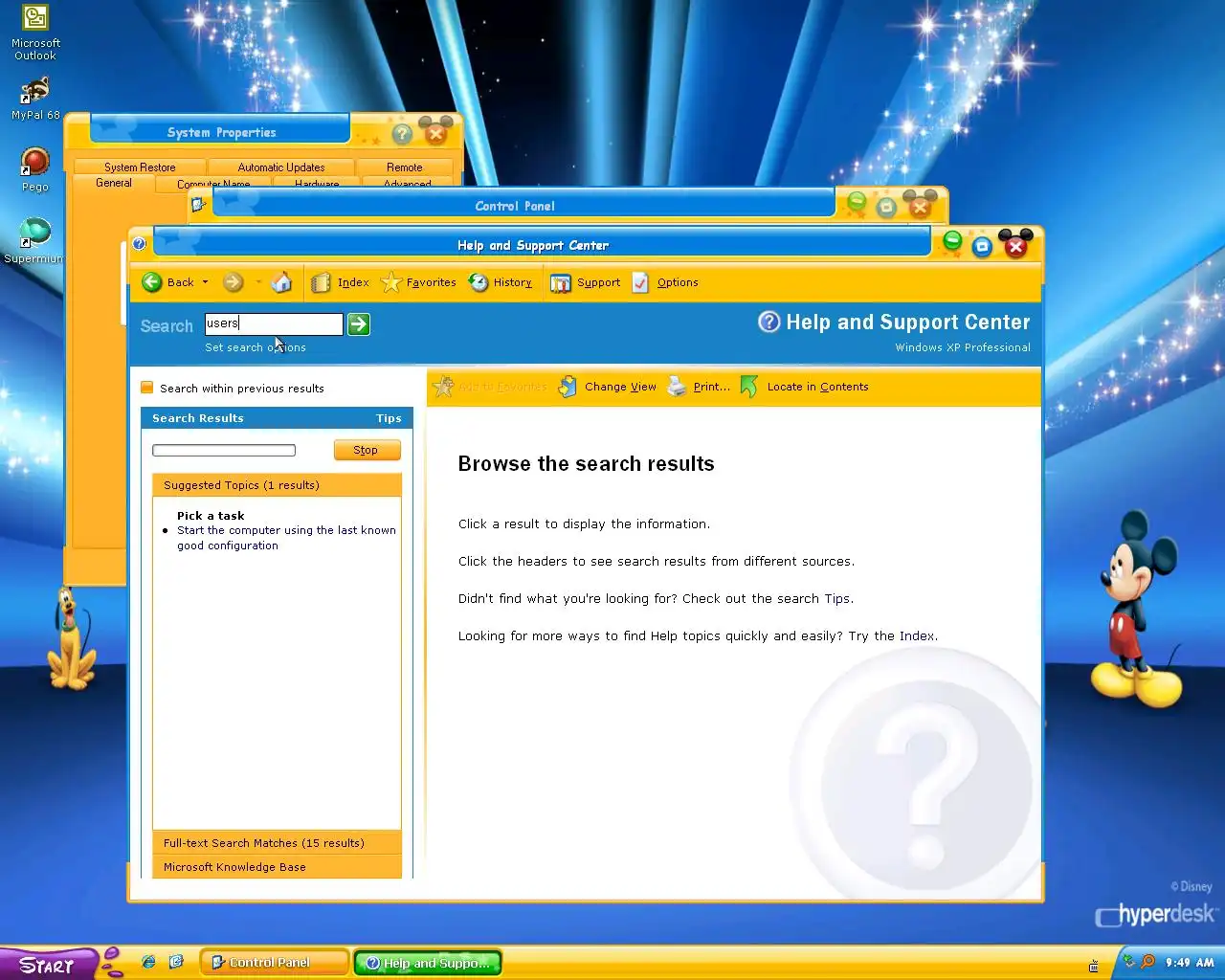Open Favorites star in toolbar
The height and width of the screenshot is (980, 1225).
pyautogui.click(x=390, y=282)
